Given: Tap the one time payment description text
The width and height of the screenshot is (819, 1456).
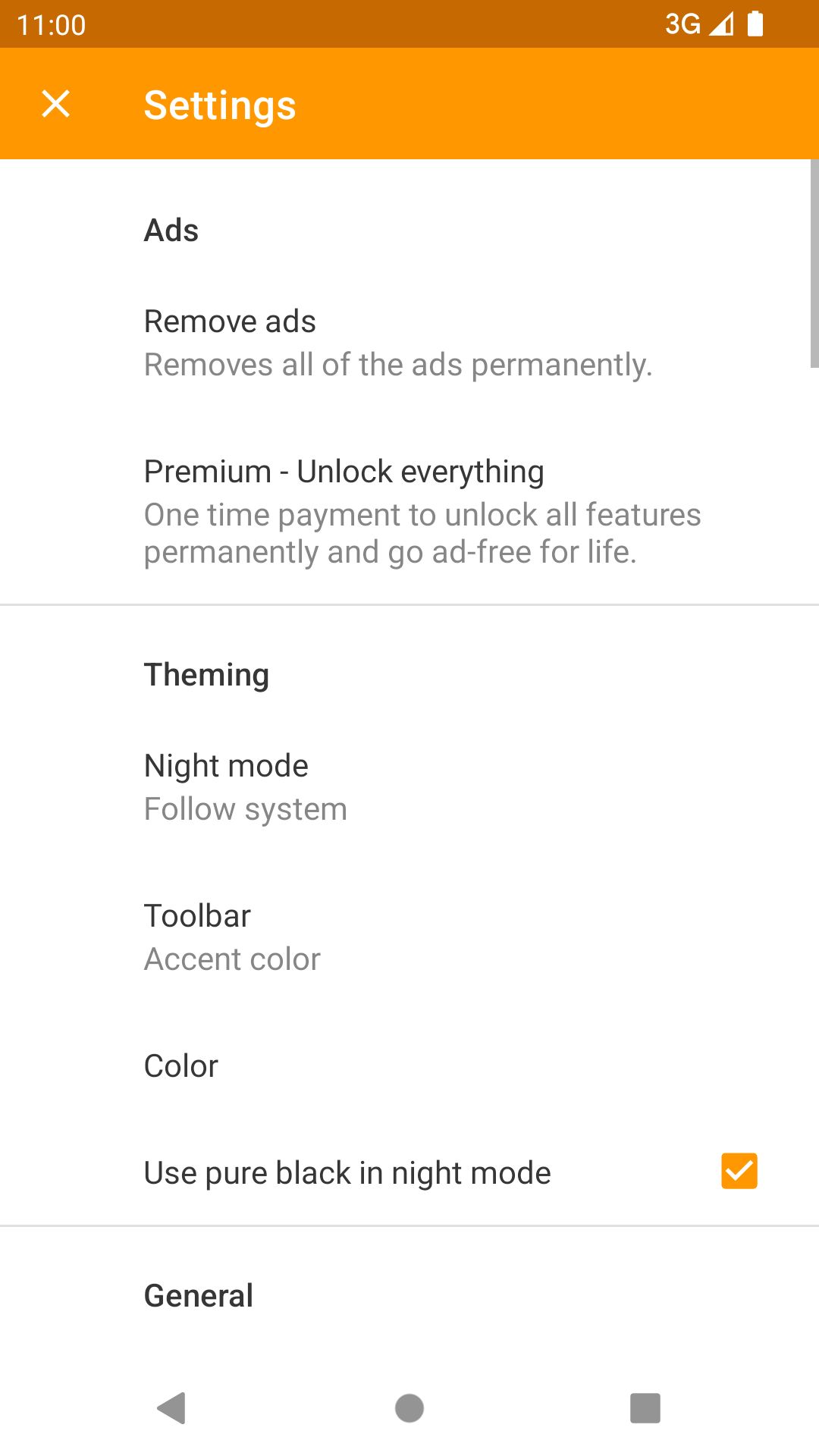Looking at the screenshot, I should click(422, 534).
